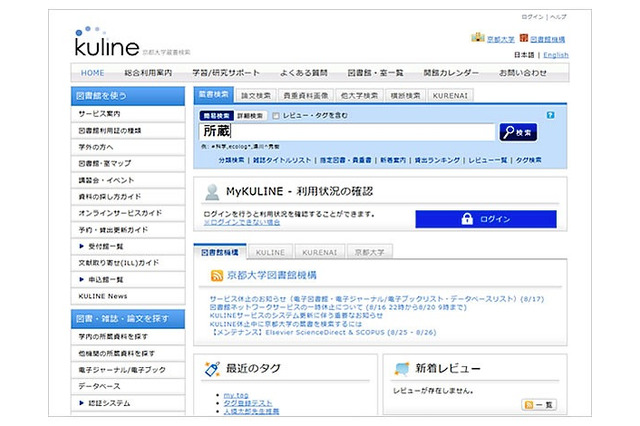Switch to 詳細検索 mode
This screenshot has height=426, width=640.
250,116
